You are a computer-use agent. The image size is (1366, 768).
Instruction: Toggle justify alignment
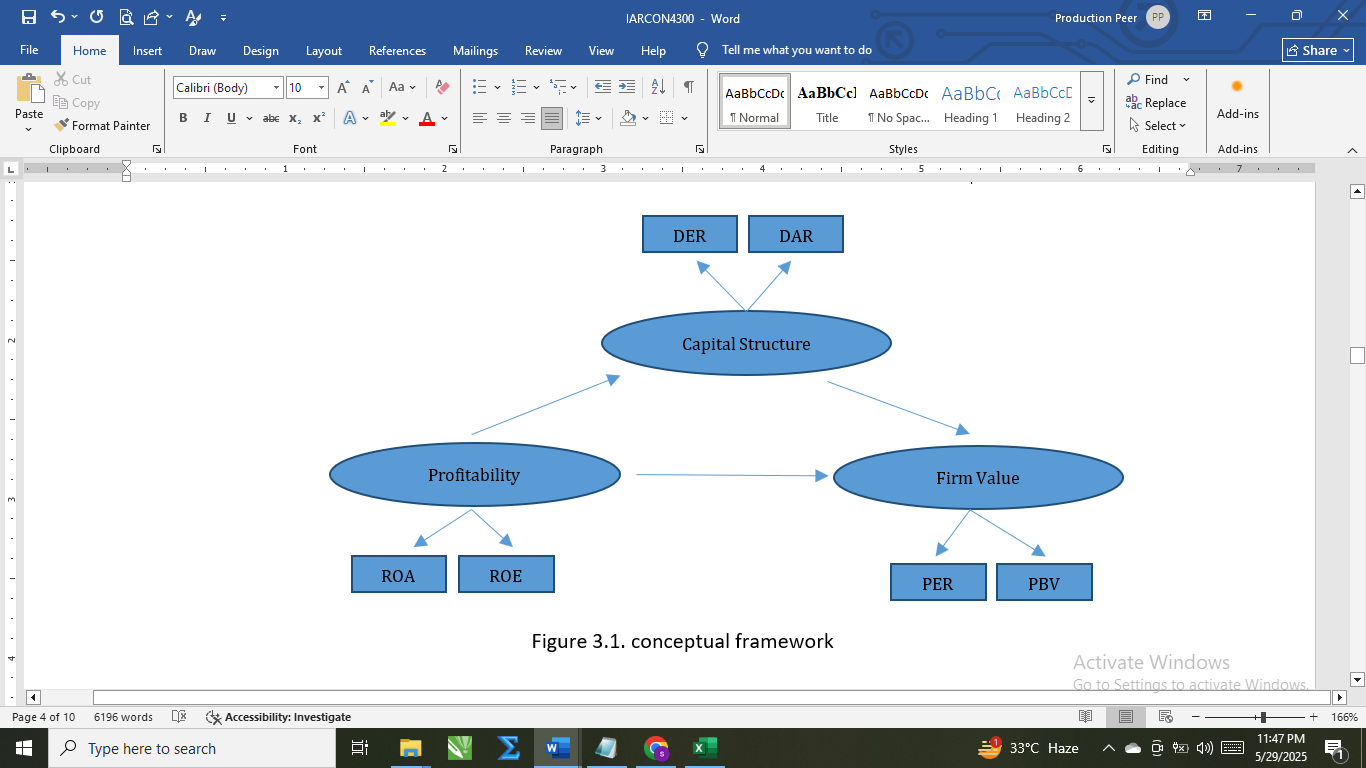[x=552, y=118]
